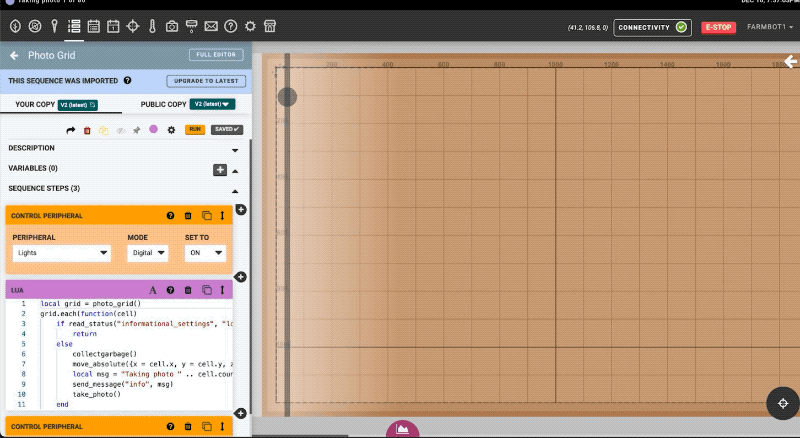Screen dimensions: 800x438
Task: Open the Photos camera icon
Action: [172, 26]
